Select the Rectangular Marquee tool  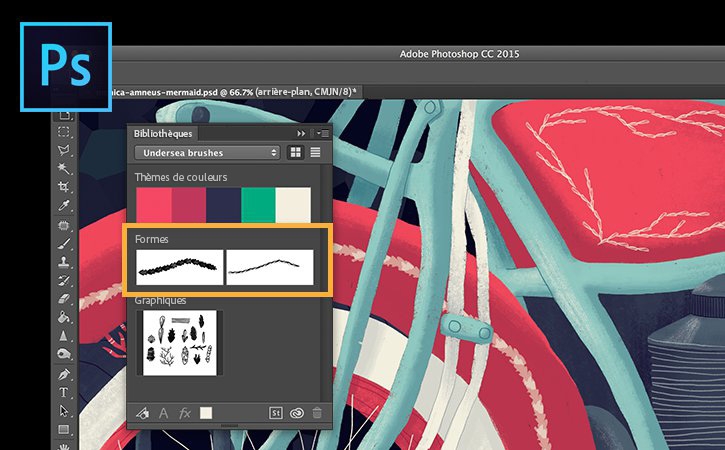coord(64,132)
